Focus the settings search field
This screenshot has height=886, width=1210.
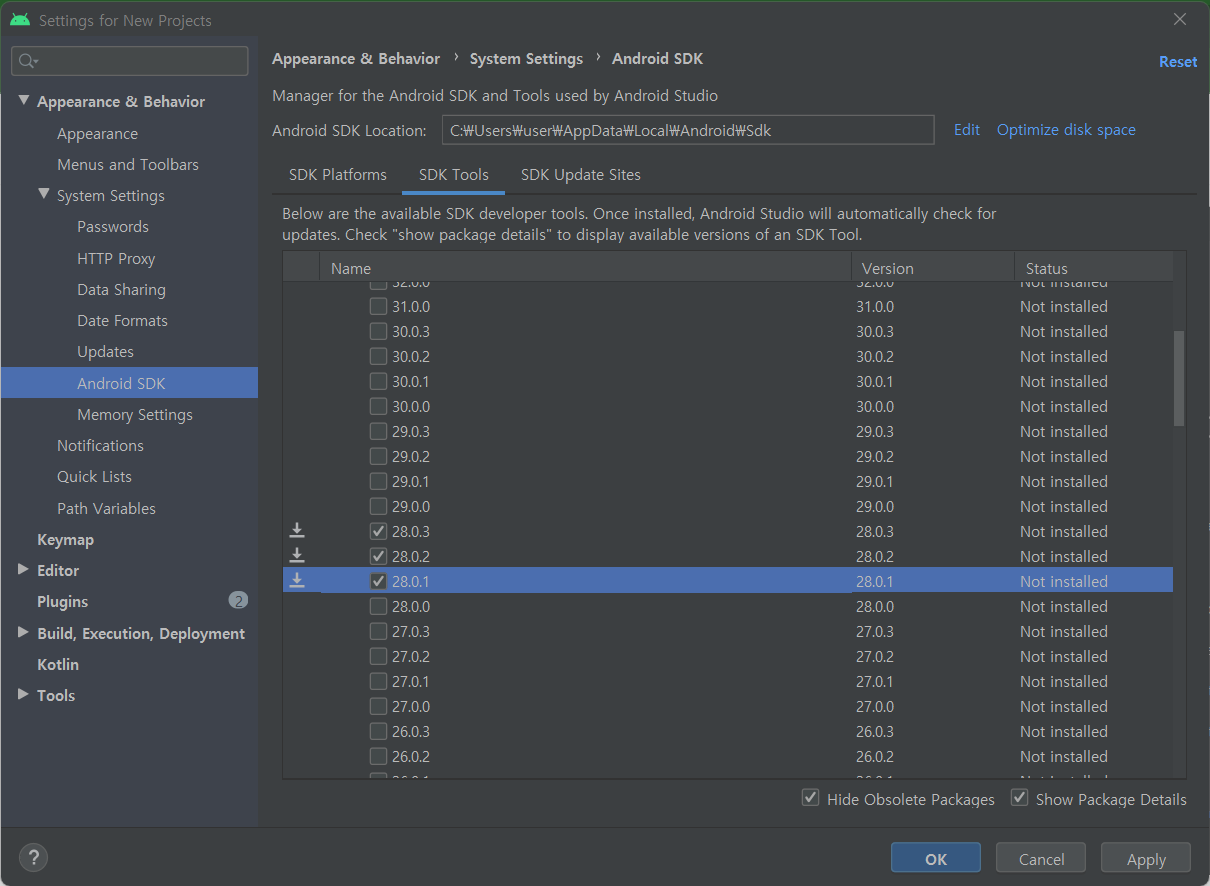tap(130, 61)
